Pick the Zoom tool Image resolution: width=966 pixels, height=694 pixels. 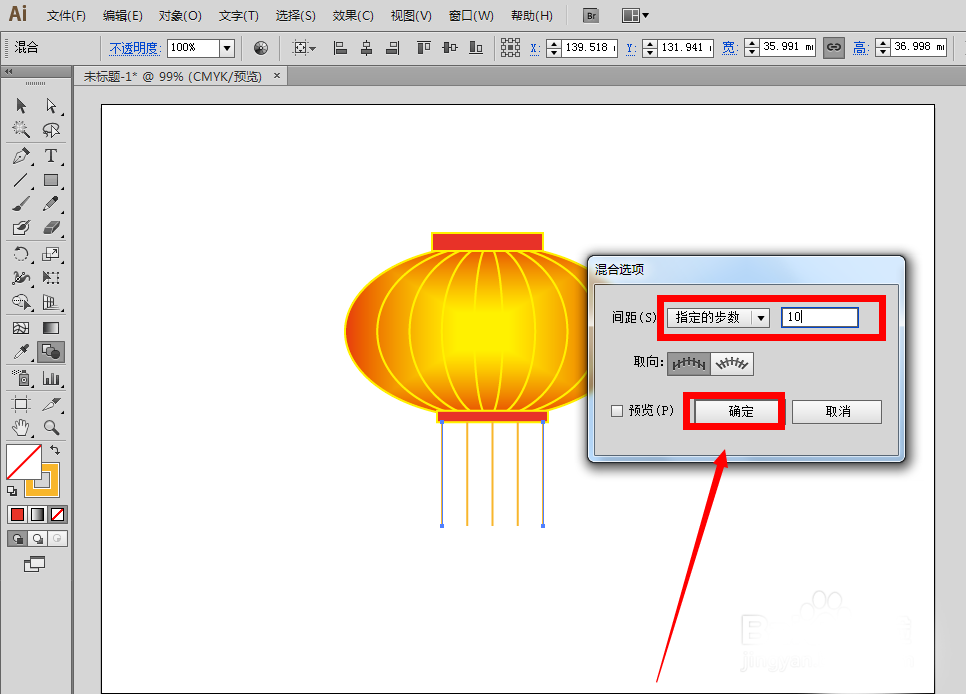(51, 427)
